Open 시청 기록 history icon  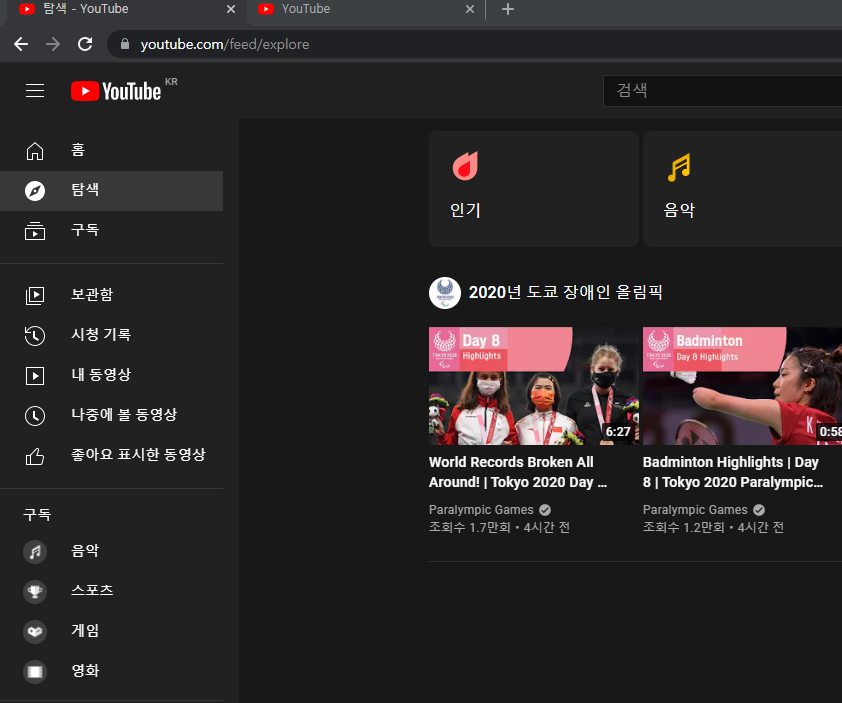35,335
